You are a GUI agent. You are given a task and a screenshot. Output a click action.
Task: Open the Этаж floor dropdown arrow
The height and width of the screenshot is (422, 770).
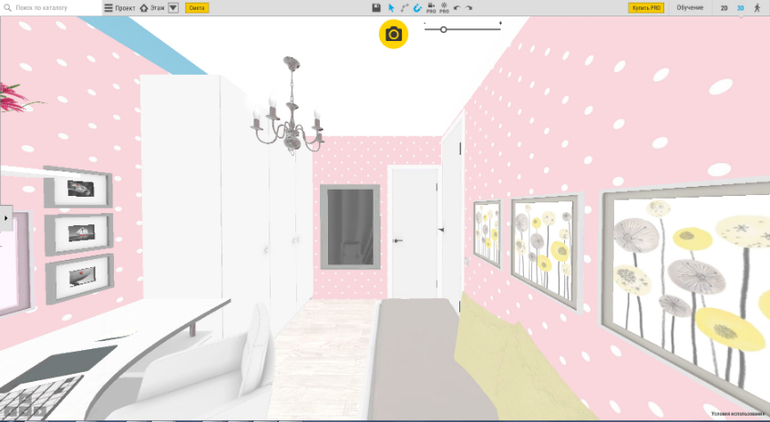173,8
